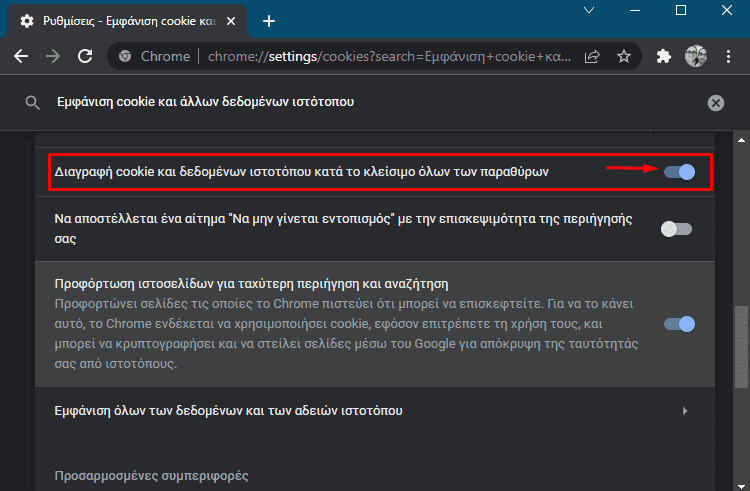Clear the settings search with X

tap(716, 103)
